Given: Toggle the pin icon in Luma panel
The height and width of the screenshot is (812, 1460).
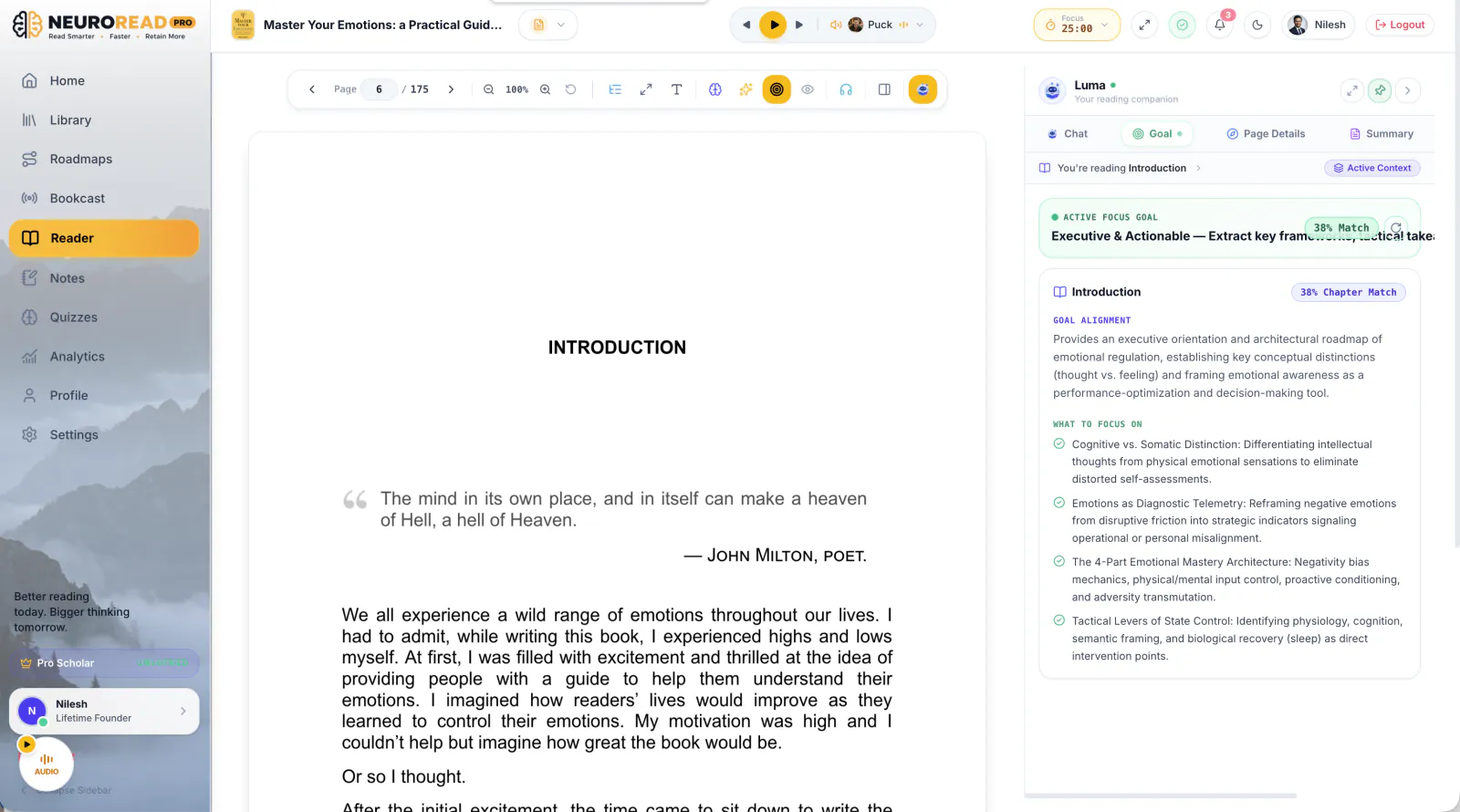Looking at the screenshot, I should tap(1380, 90).
